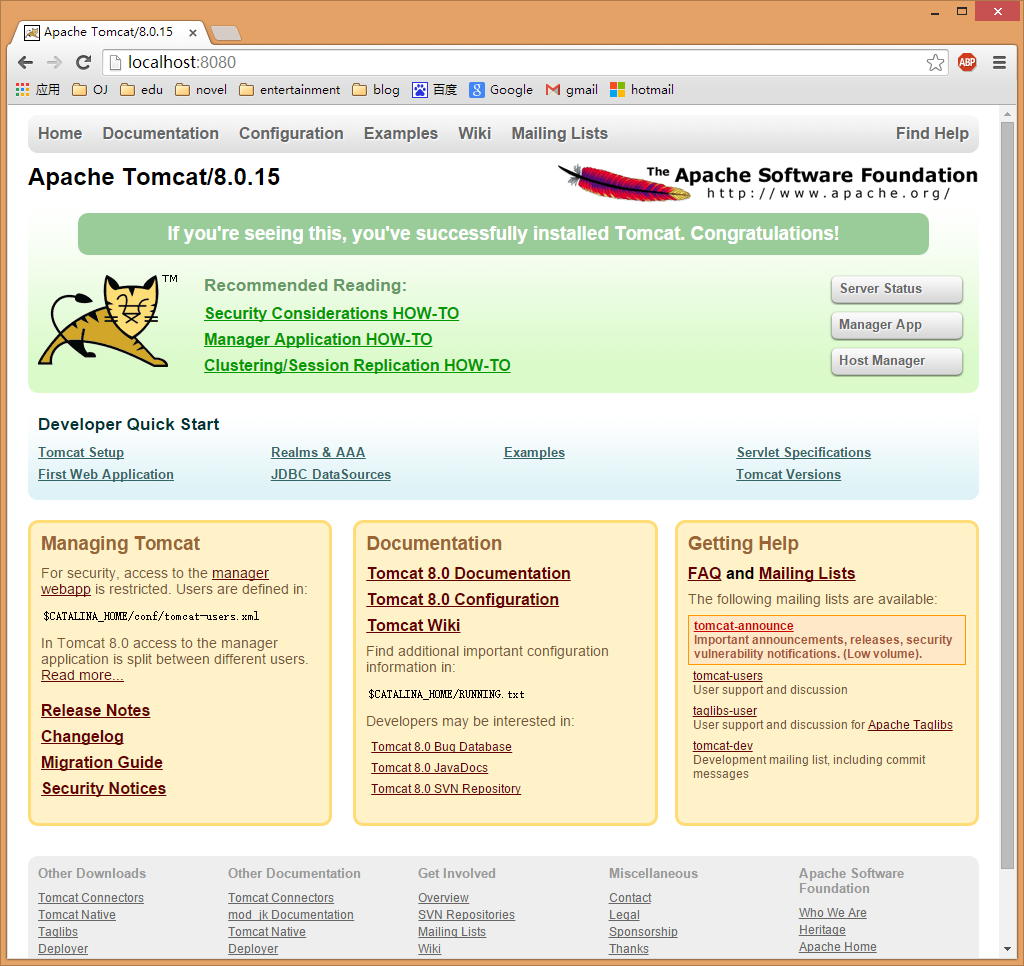Open the Adblock Plus extension icon
This screenshot has height=966, width=1024.
pyautogui.click(x=967, y=63)
